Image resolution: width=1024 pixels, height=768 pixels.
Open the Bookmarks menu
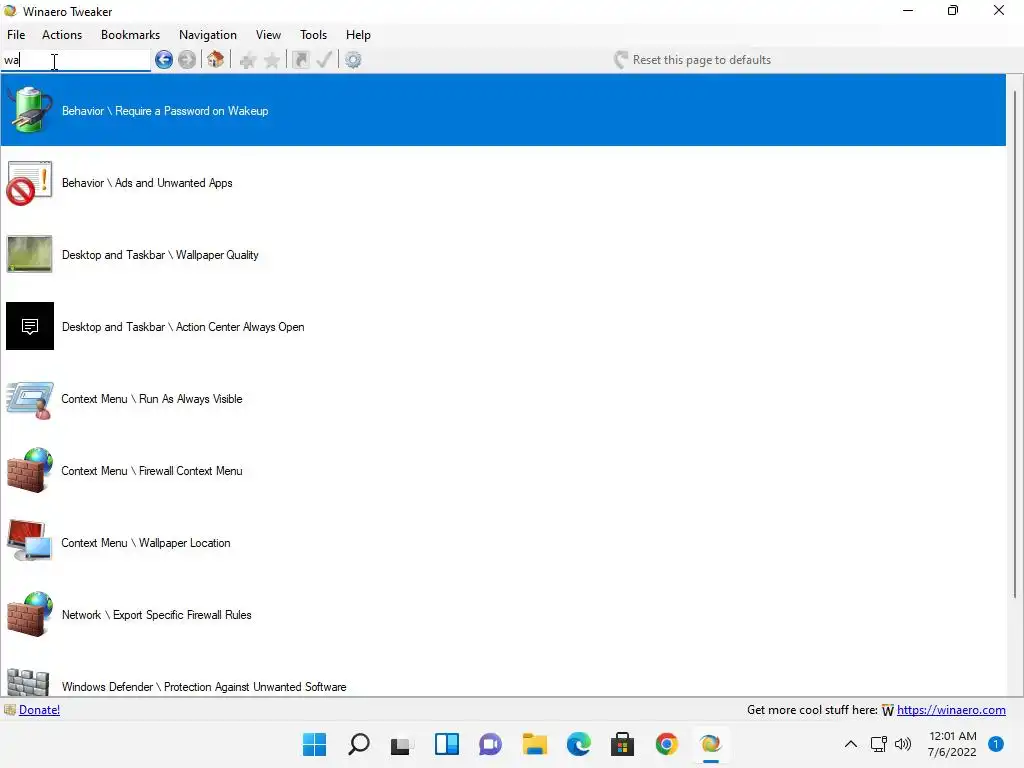pos(131,35)
